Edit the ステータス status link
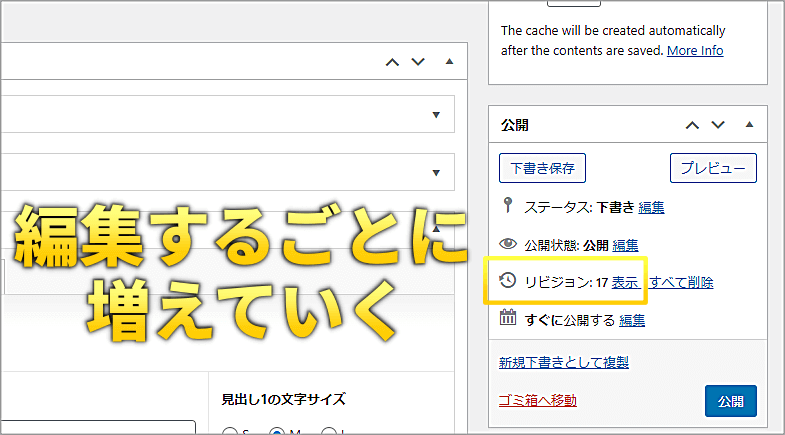The height and width of the screenshot is (435, 785). tap(651, 207)
